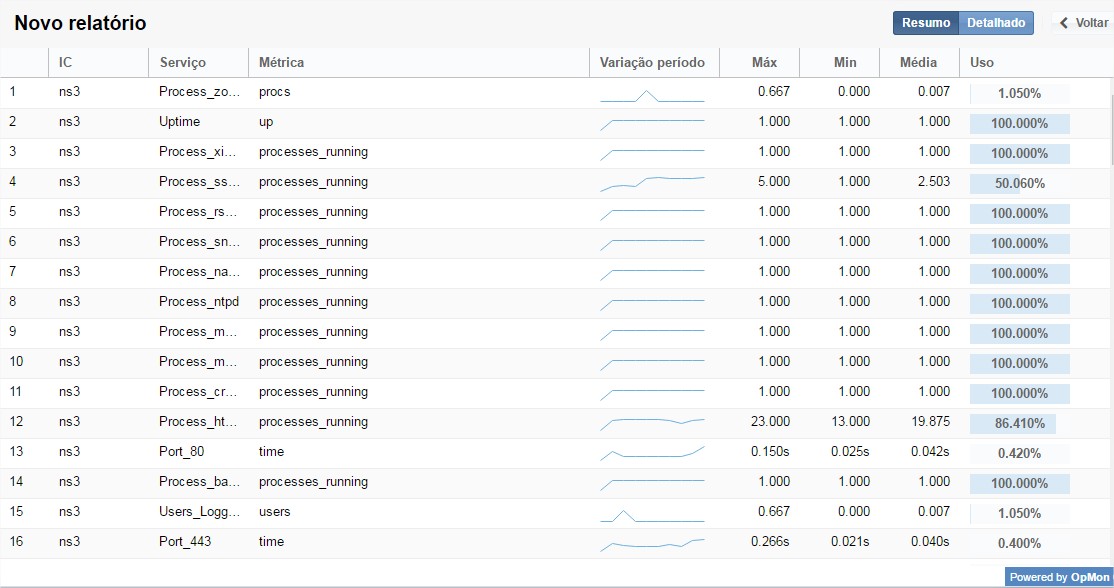This screenshot has height=588, width=1114.
Task: Open the Process_zo... sparkline chart in row 1
Action: pyautogui.click(x=652, y=96)
